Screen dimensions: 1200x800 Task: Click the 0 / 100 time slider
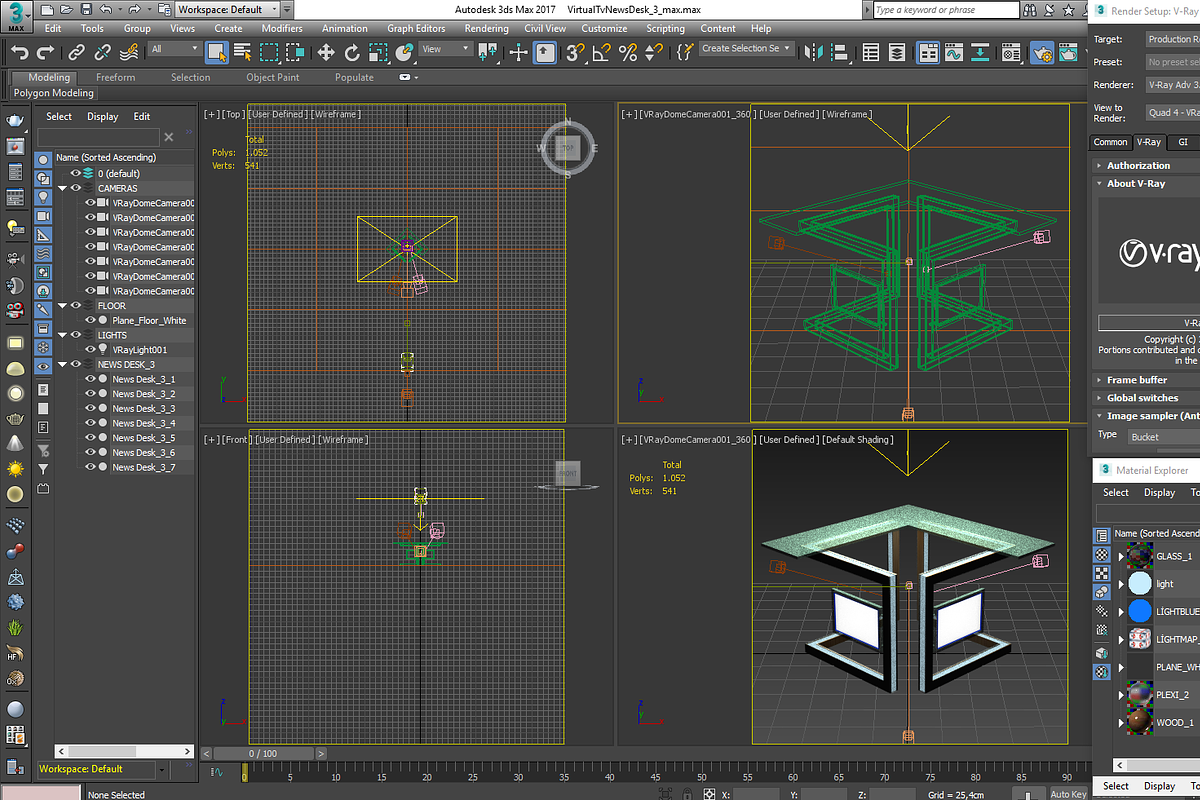(262, 753)
